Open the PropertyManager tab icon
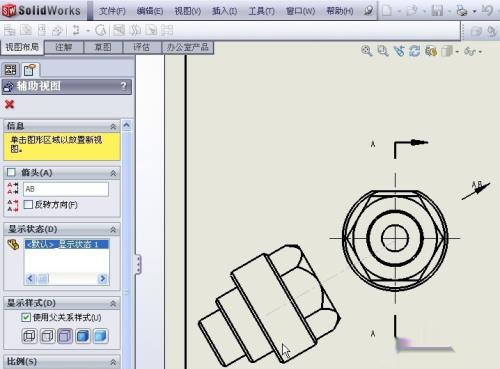The height and width of the screenshot is (369, 500). point(30,70)
